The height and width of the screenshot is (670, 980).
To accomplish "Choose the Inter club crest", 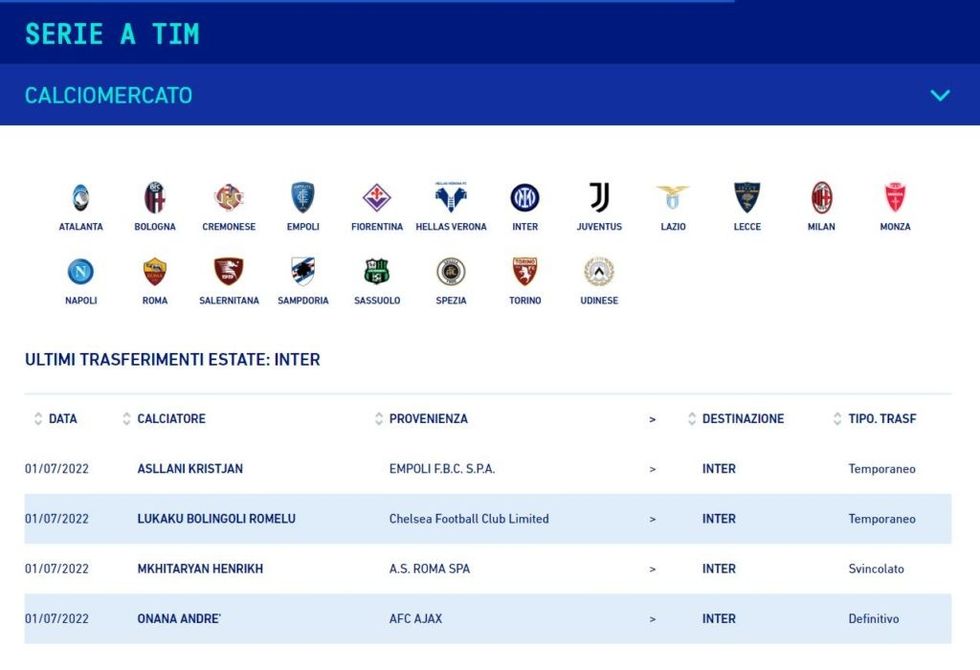I will click(x=525, y=198).
